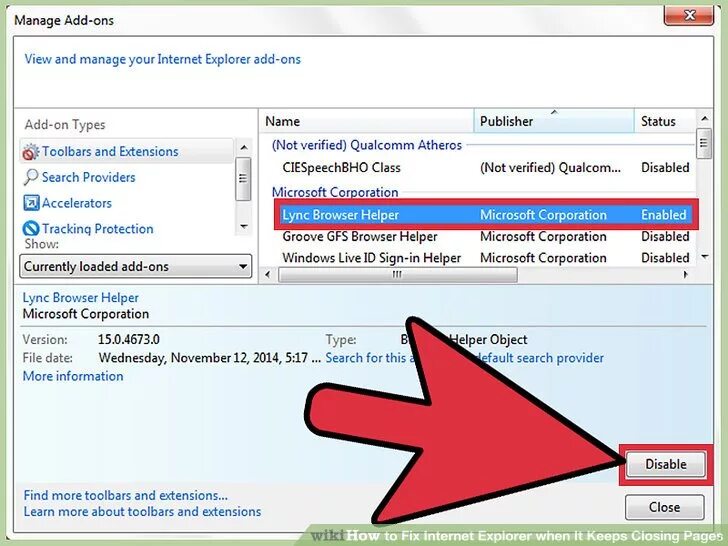Image resolution: width=728 pixels, height=546 pixels.
Task: Click the Close button
Action: [664, 507]
